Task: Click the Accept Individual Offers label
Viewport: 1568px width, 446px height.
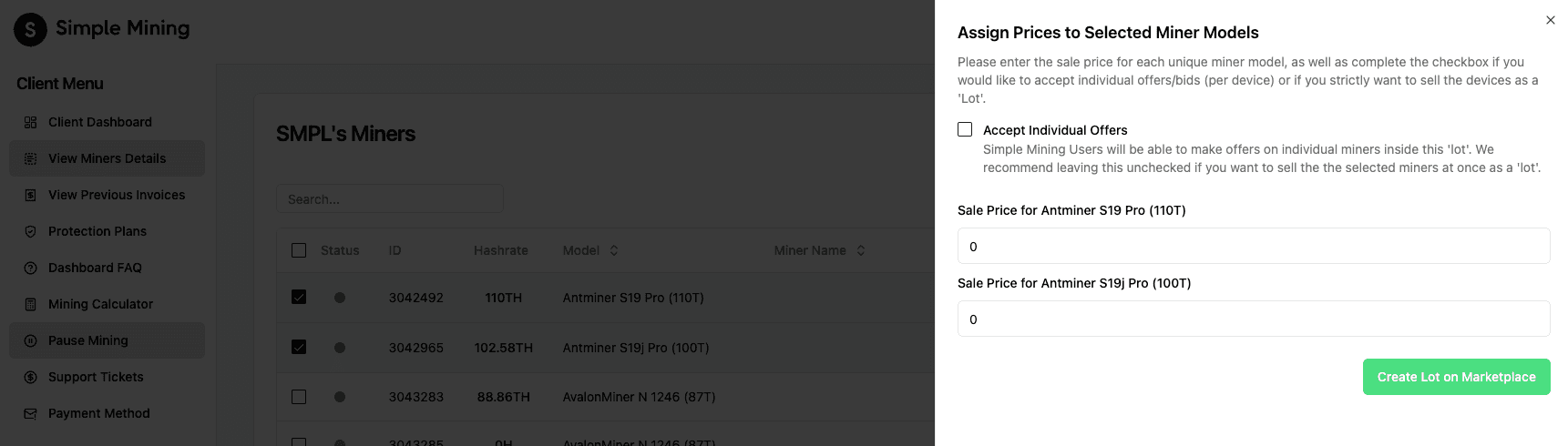Action: tap(1055, 130)
